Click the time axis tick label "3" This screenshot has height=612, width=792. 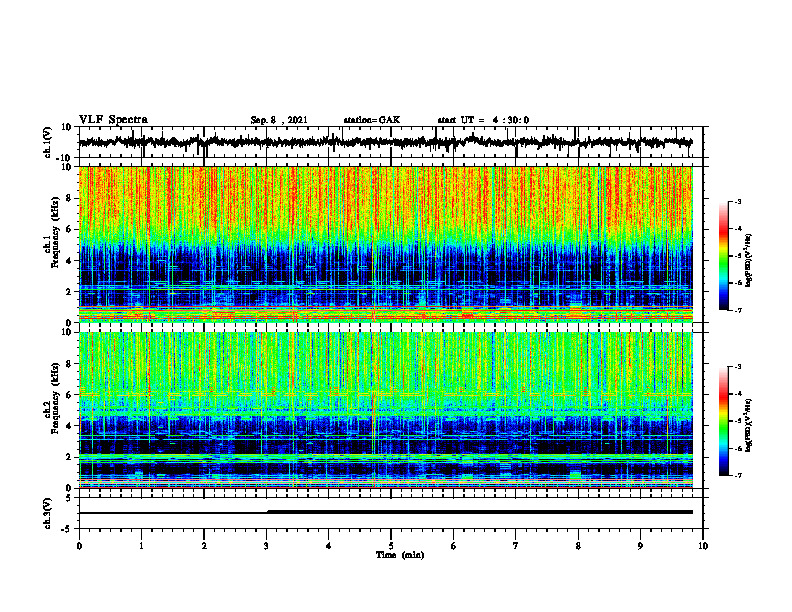coord(266,546)
